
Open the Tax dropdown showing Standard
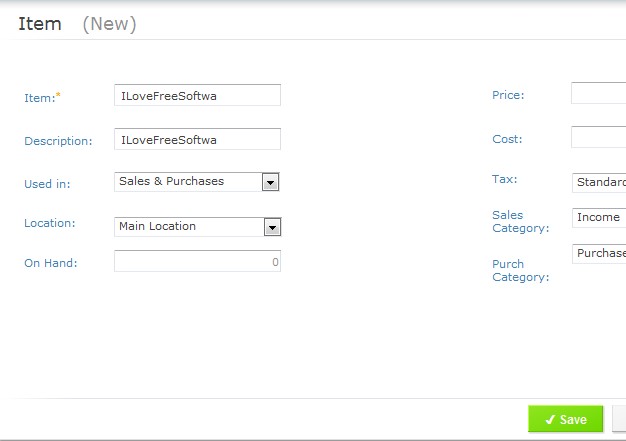point(599,183)
